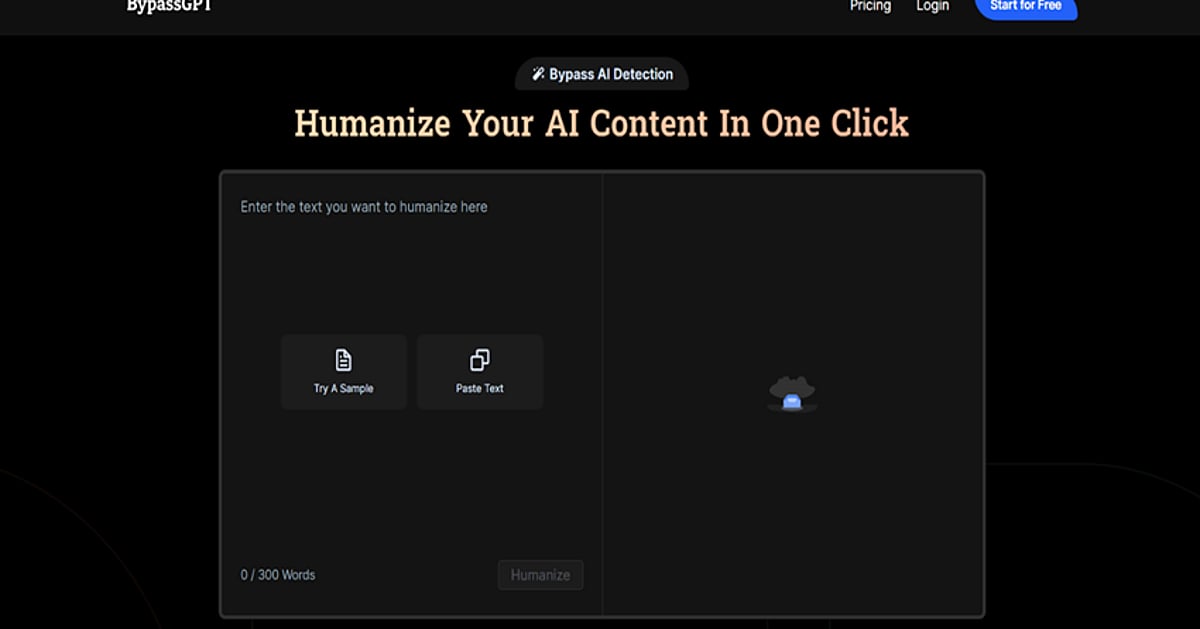Screen dimensions: 1200x629
Task: Click the magic wand icon in the badge
Action: [x=538, y=74]
